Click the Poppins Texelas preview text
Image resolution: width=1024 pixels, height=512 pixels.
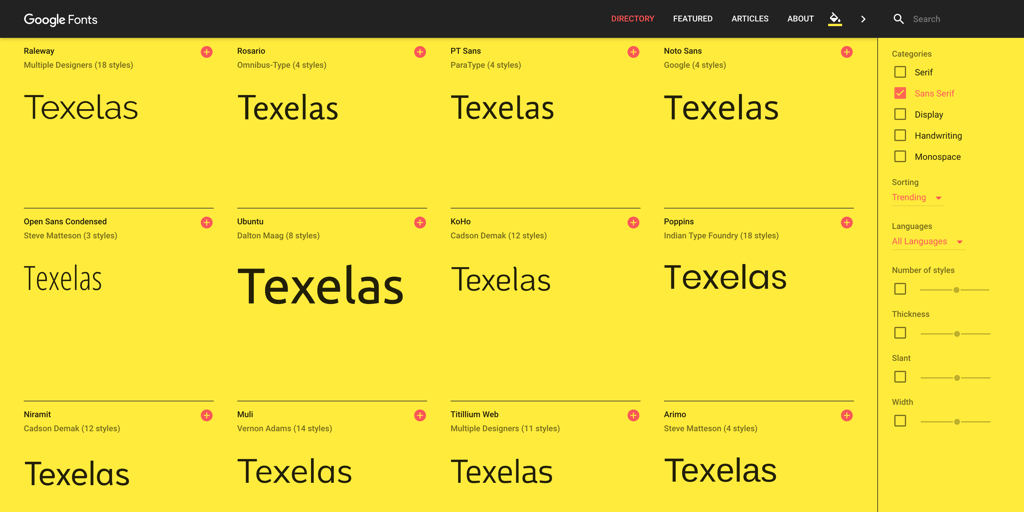point(725,278)
